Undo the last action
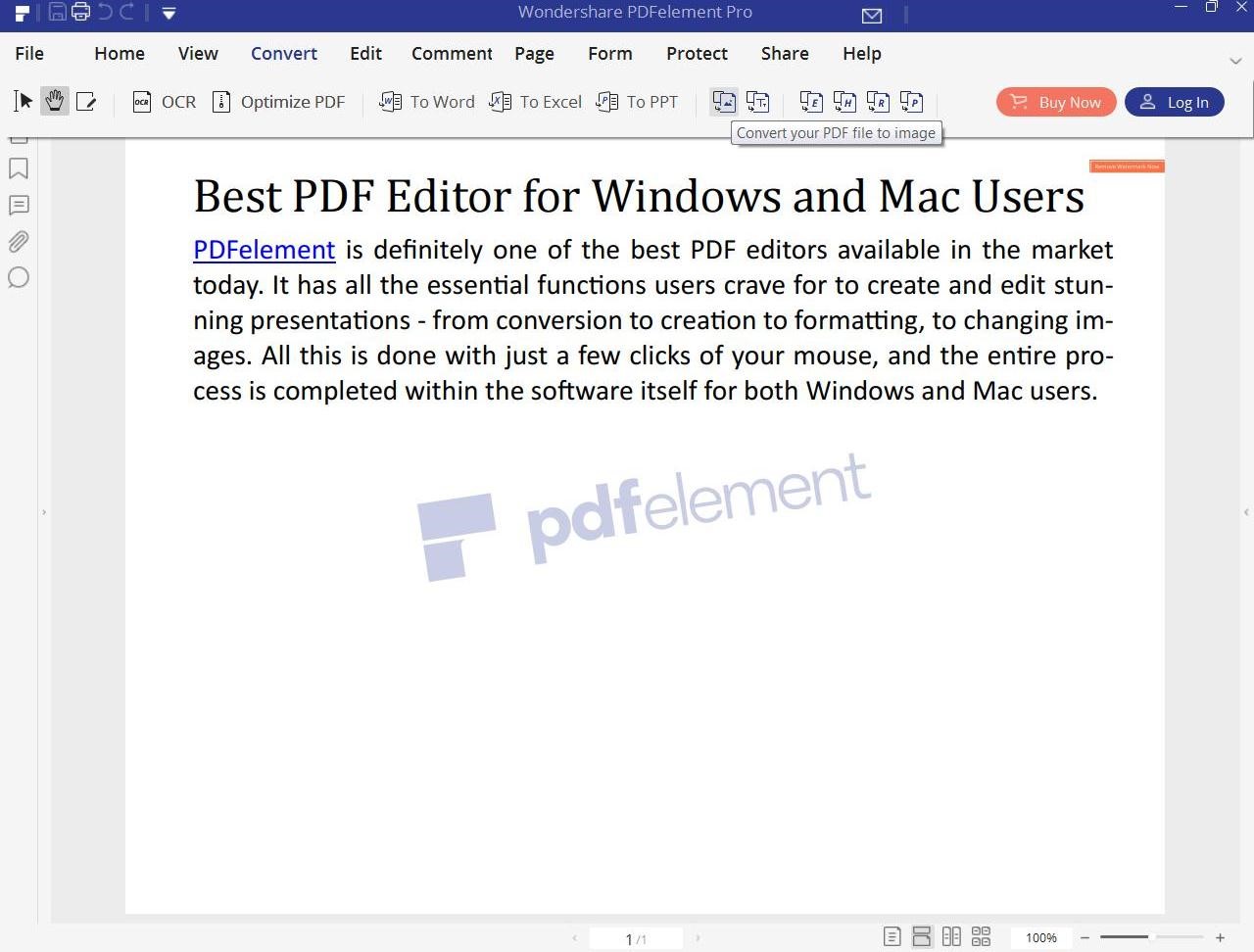 coord(105,13)
